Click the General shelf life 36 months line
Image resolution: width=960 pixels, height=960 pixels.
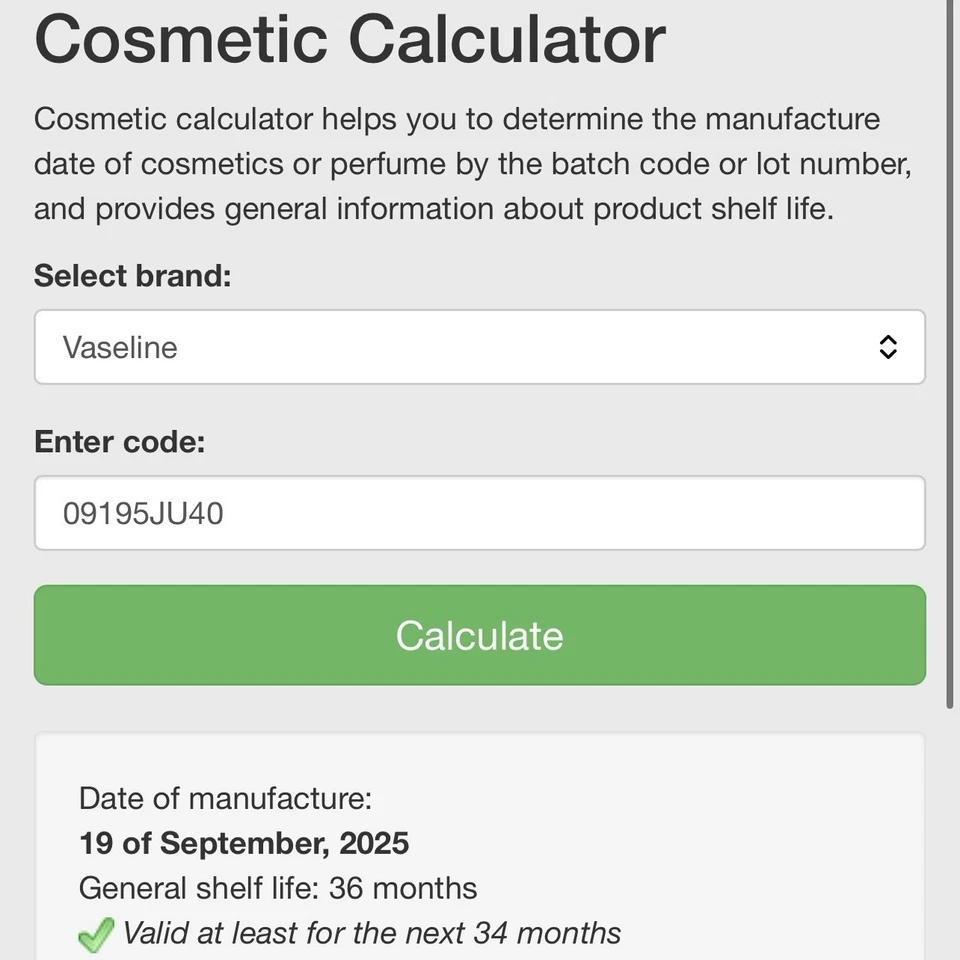[279, 888]
